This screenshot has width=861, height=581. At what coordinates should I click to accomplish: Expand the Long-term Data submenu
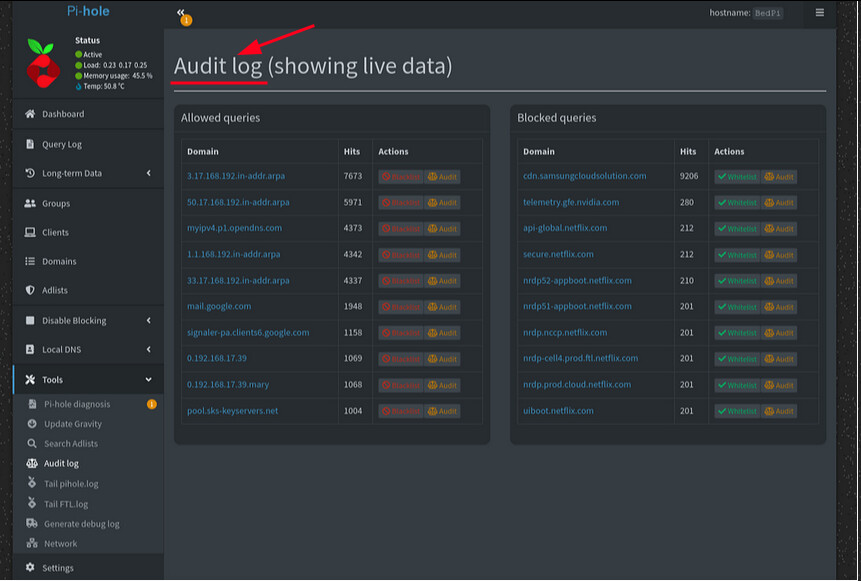click(148, 173)
